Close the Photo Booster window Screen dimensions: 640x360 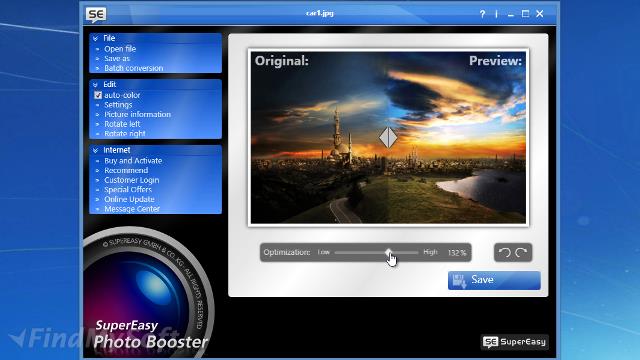click(x=540, y=14)
